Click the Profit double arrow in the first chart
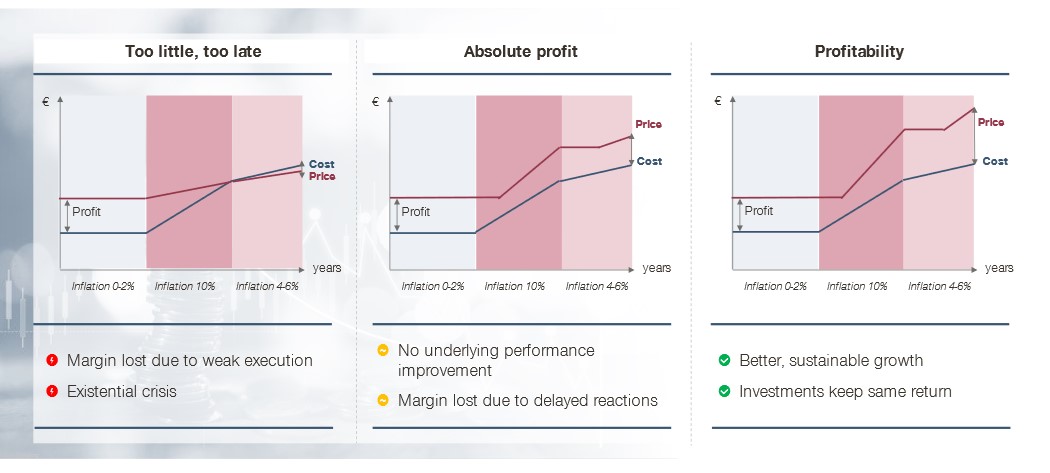Viewport: 1050px width, 473px height. pyautogui.click(x=67, y=216)
